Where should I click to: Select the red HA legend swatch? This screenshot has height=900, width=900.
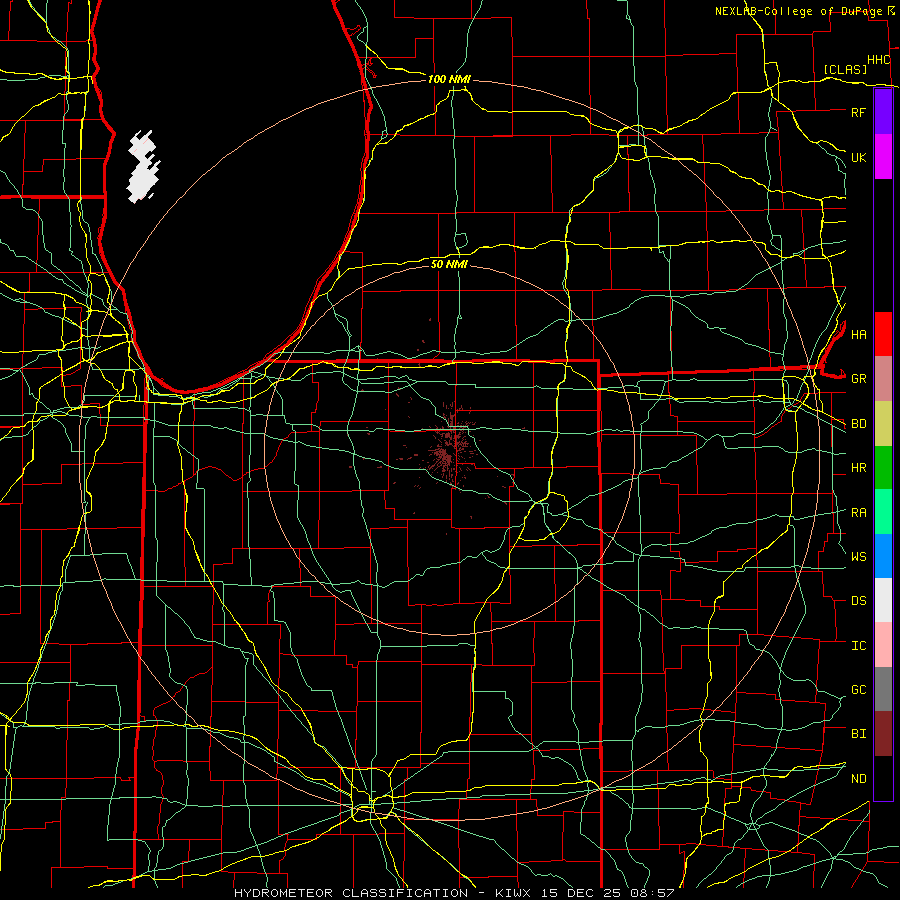pos(883,334)
